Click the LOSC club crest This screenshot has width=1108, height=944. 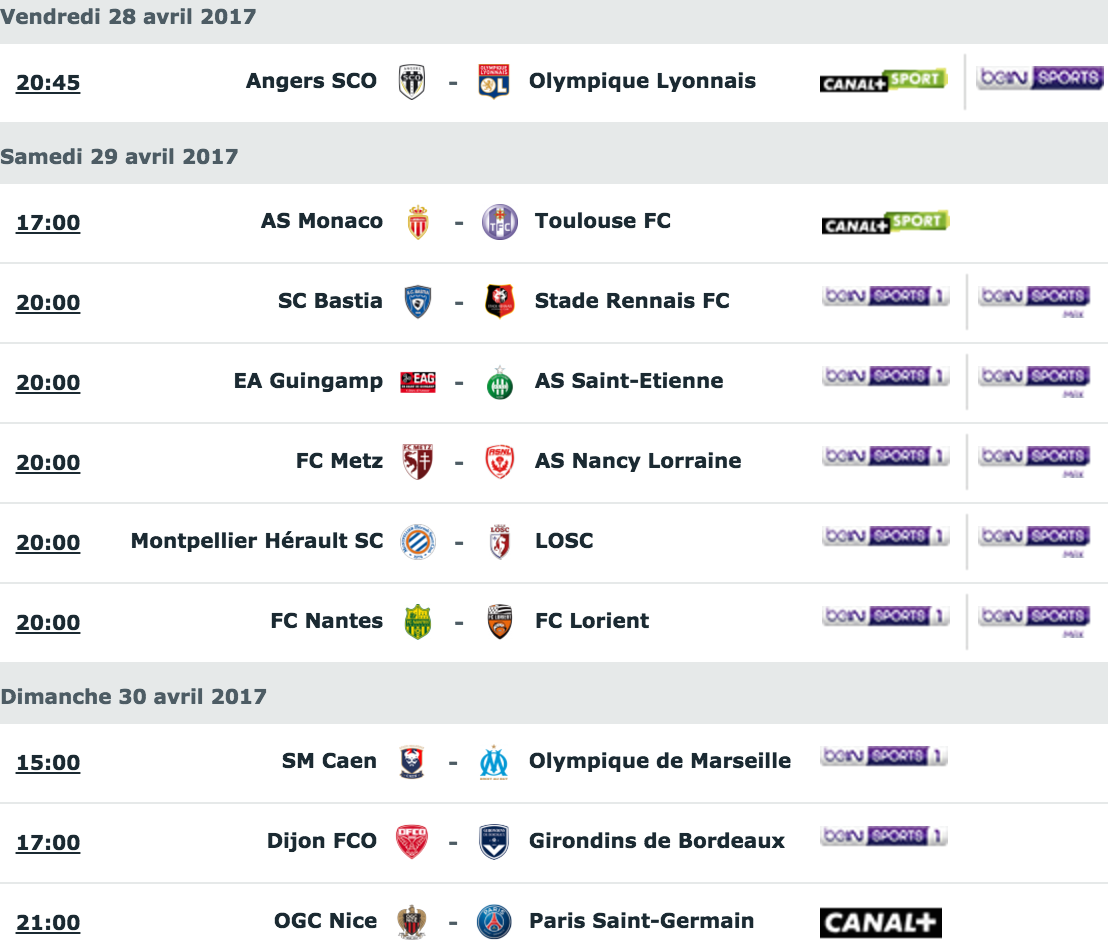coord(500,542)
